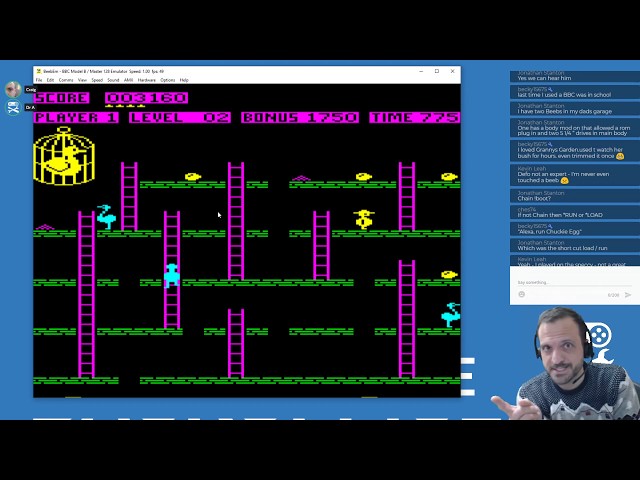Click the Grannys Garden chat message
This screenshot has height=480, width=640.
coord(575,150)
